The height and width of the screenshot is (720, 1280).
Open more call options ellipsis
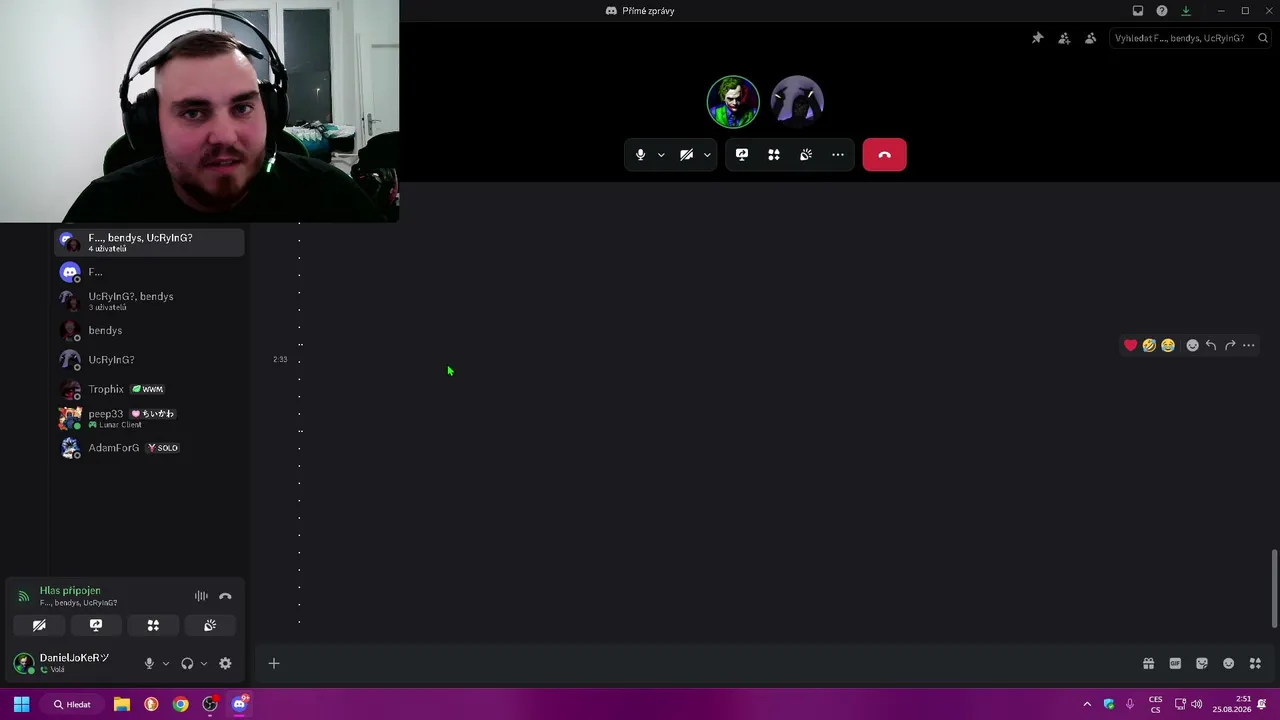pos(838,155)
